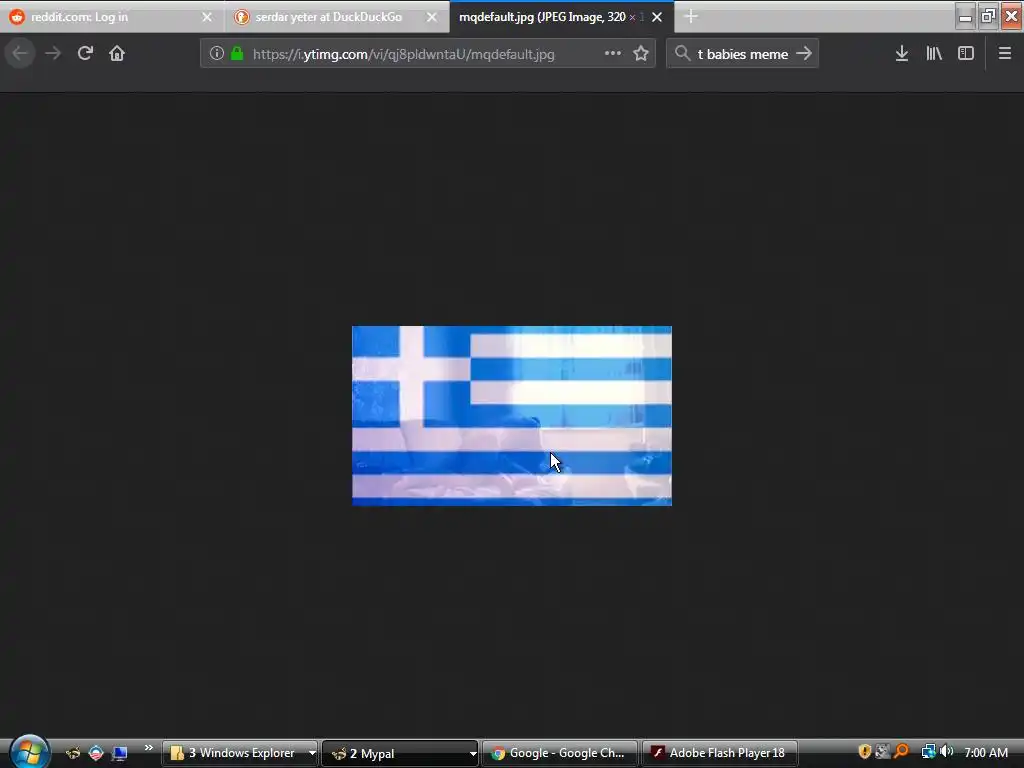Open the Library menu
Screen dimensions: 1024x768
(x=934, y=54)
